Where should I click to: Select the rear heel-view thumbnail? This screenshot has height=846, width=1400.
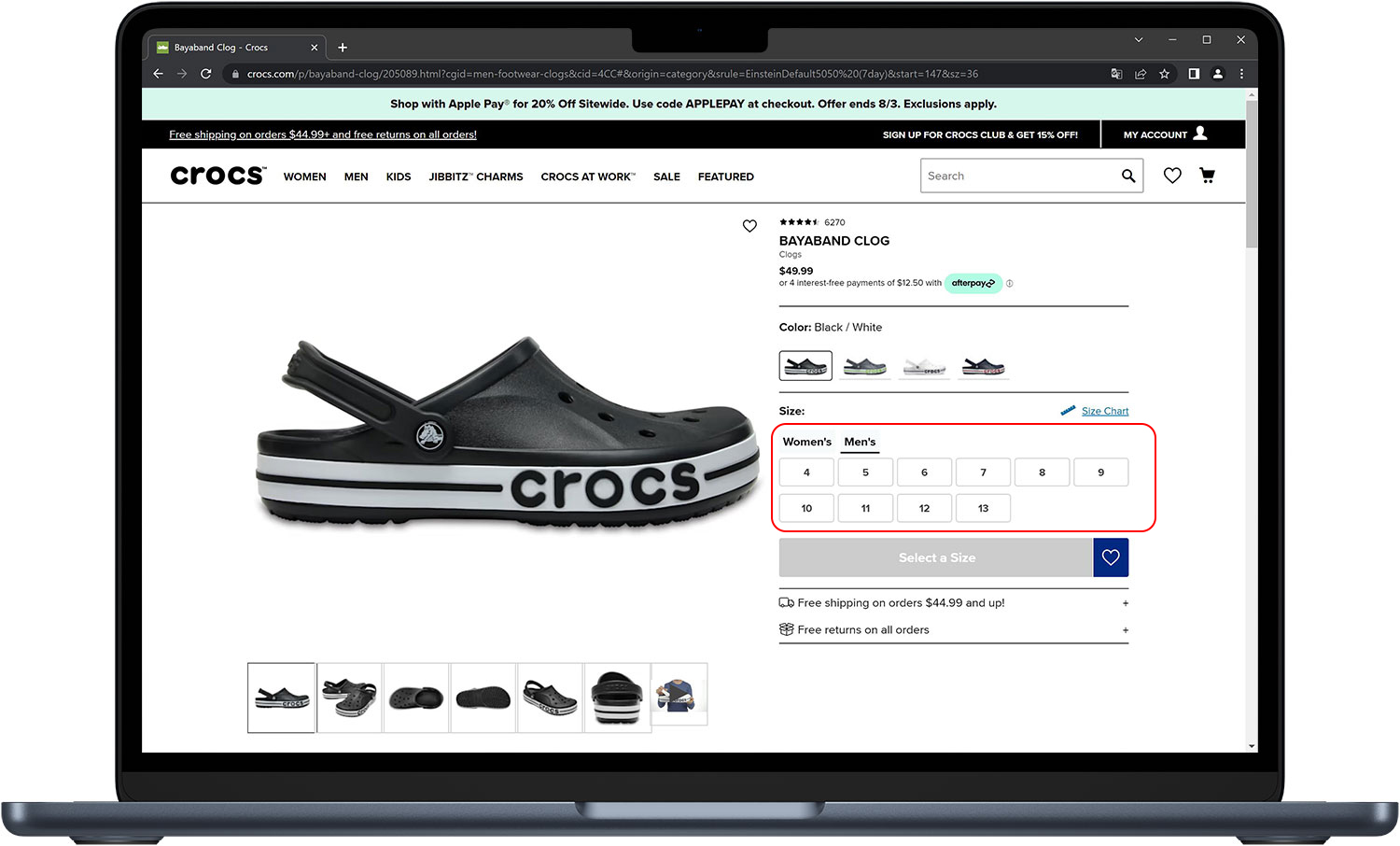tap(617, 698)
